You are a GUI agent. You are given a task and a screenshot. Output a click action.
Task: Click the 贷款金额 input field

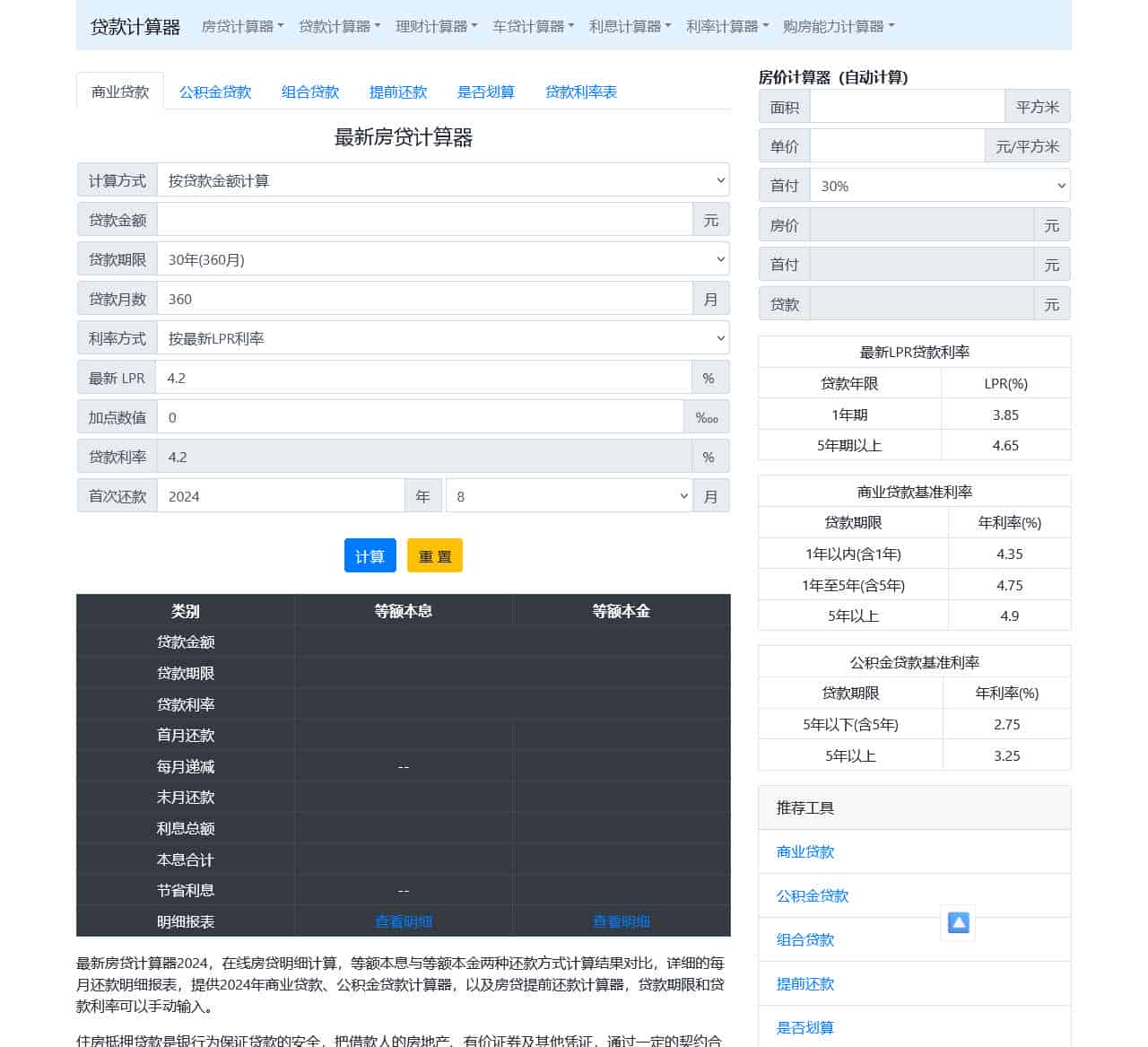pyautogui.click(x=424, y=220)
